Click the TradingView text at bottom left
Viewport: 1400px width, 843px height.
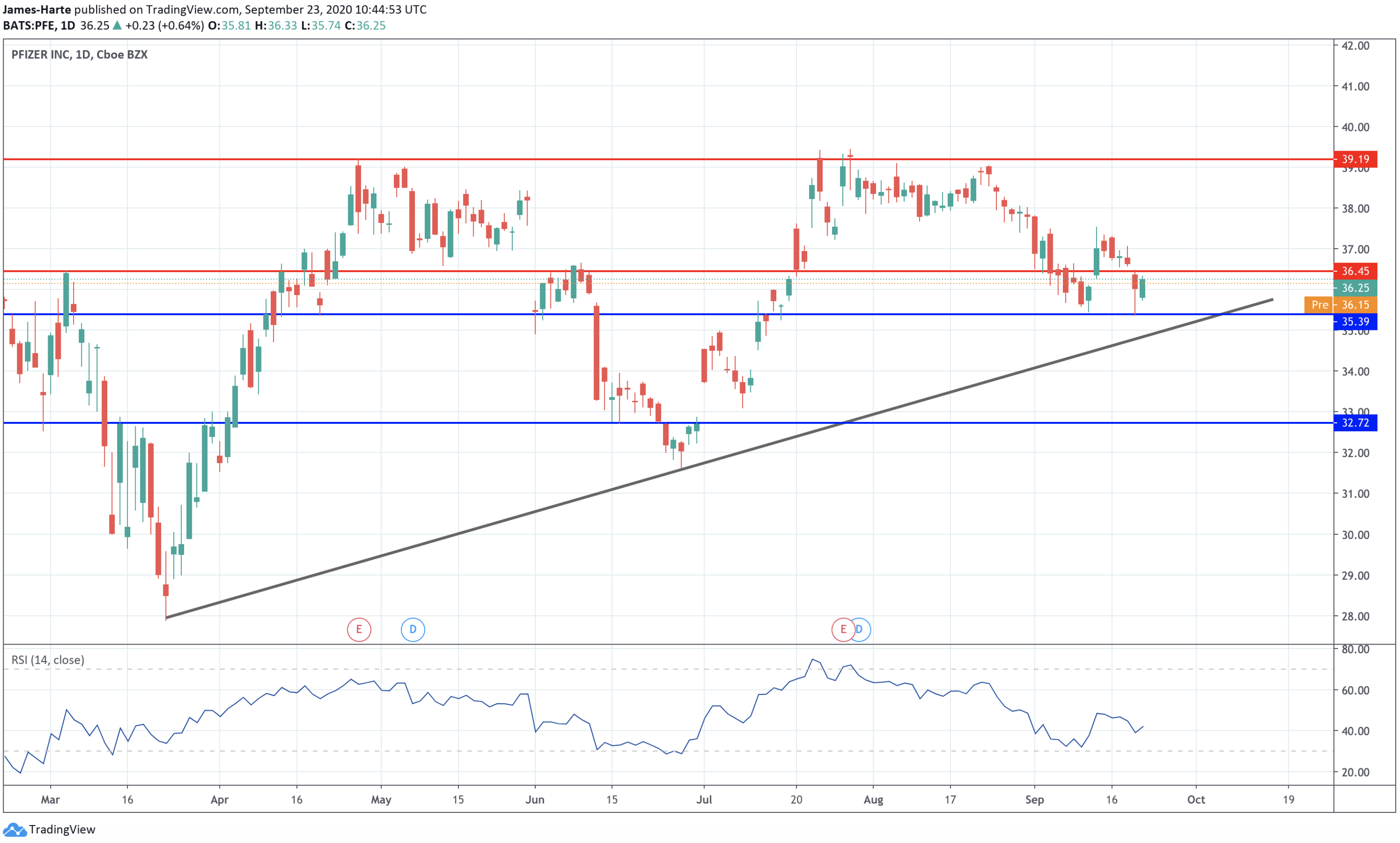(62, 830)
